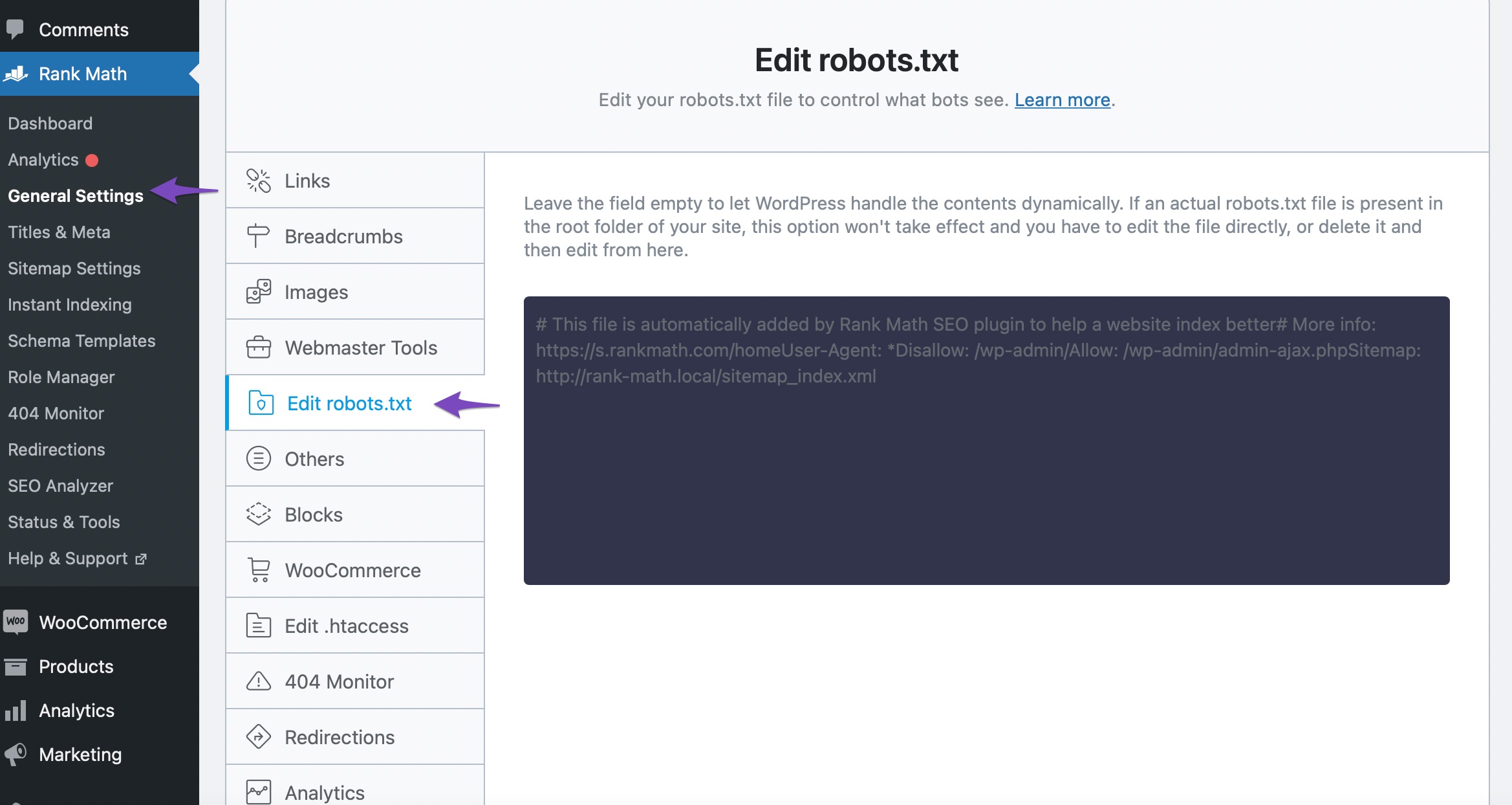
Task: Click the Links settings icon
Action: (258, 180)
